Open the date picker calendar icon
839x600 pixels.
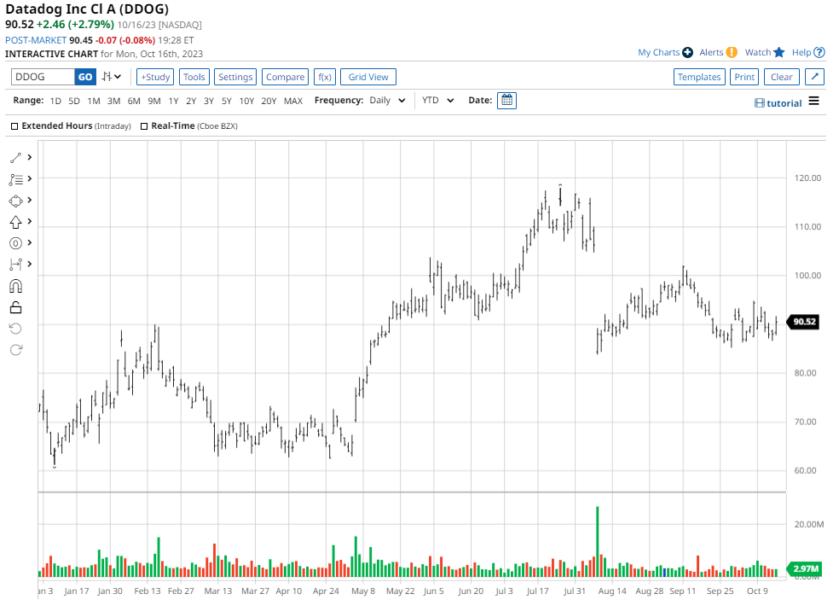507,100
